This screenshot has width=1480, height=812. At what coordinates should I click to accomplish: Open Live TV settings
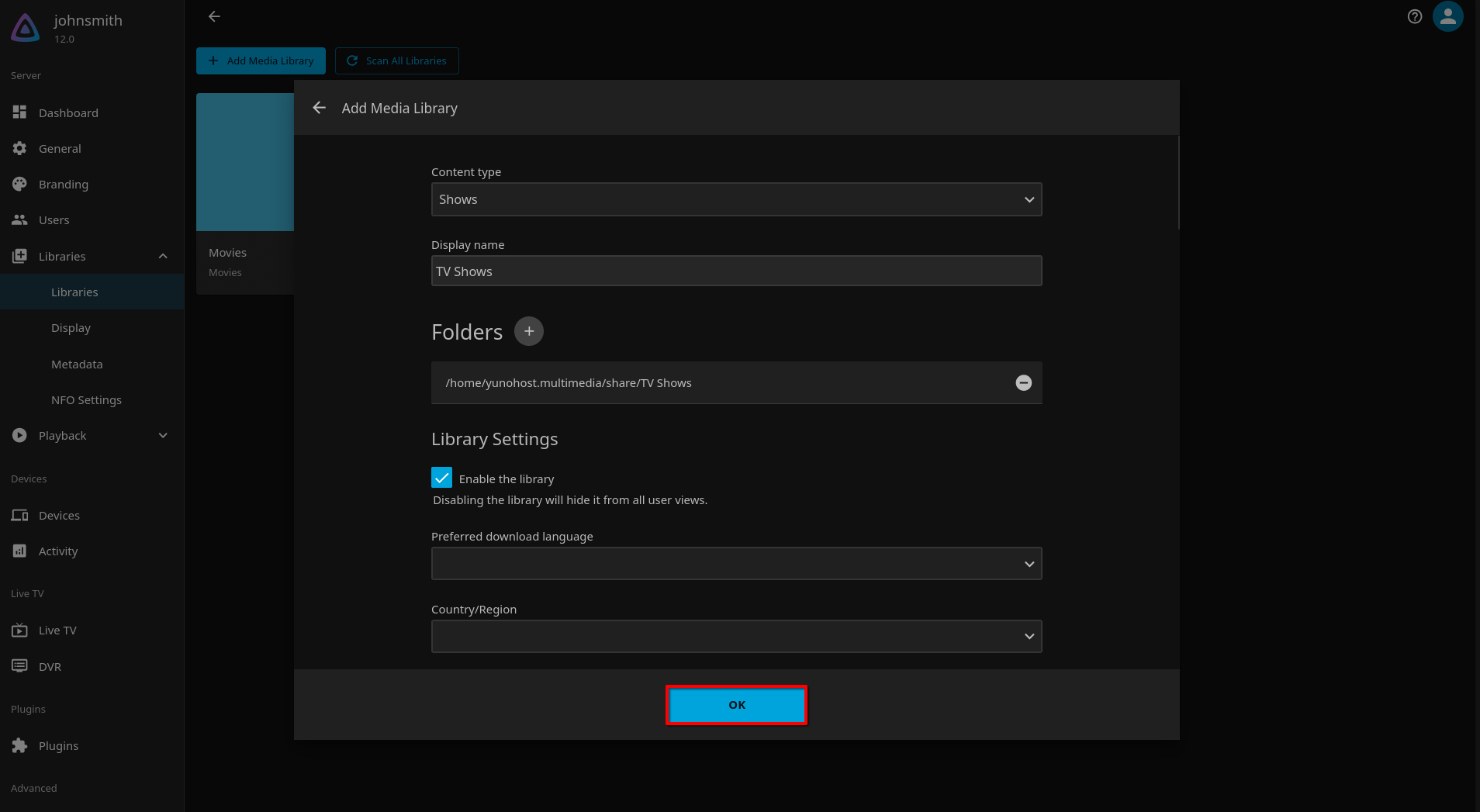coord(92,630)
